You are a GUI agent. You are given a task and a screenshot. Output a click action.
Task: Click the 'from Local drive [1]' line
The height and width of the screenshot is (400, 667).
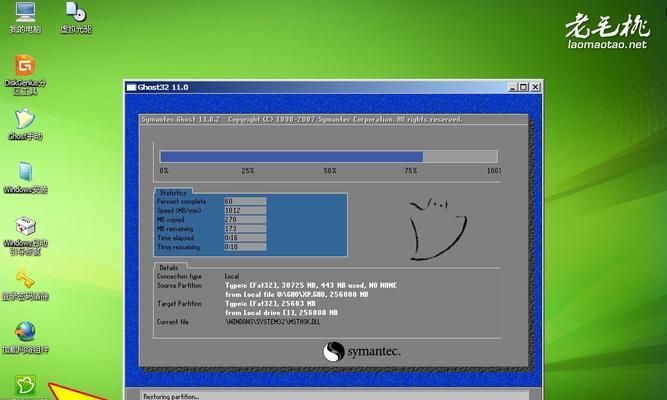pos(281,313)
